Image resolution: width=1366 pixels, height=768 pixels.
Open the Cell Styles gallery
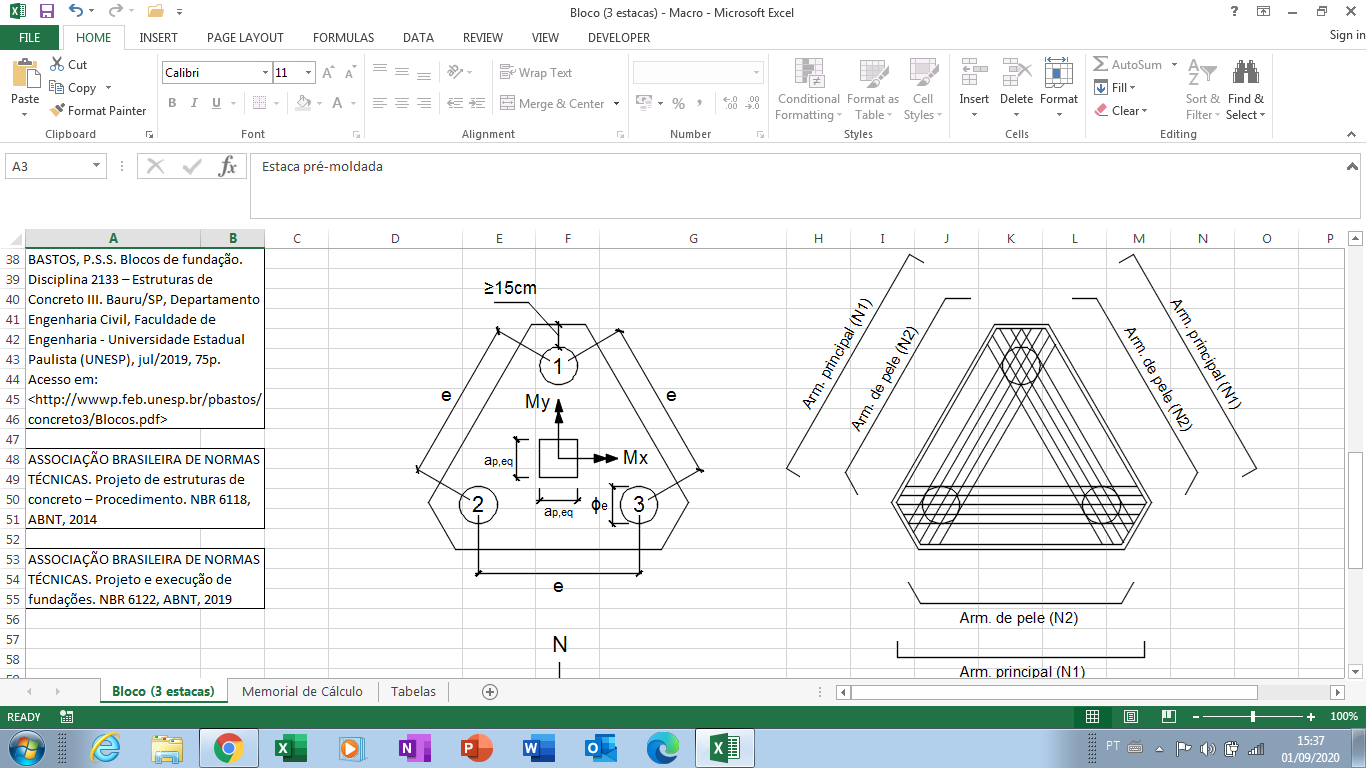click(922, 89)
